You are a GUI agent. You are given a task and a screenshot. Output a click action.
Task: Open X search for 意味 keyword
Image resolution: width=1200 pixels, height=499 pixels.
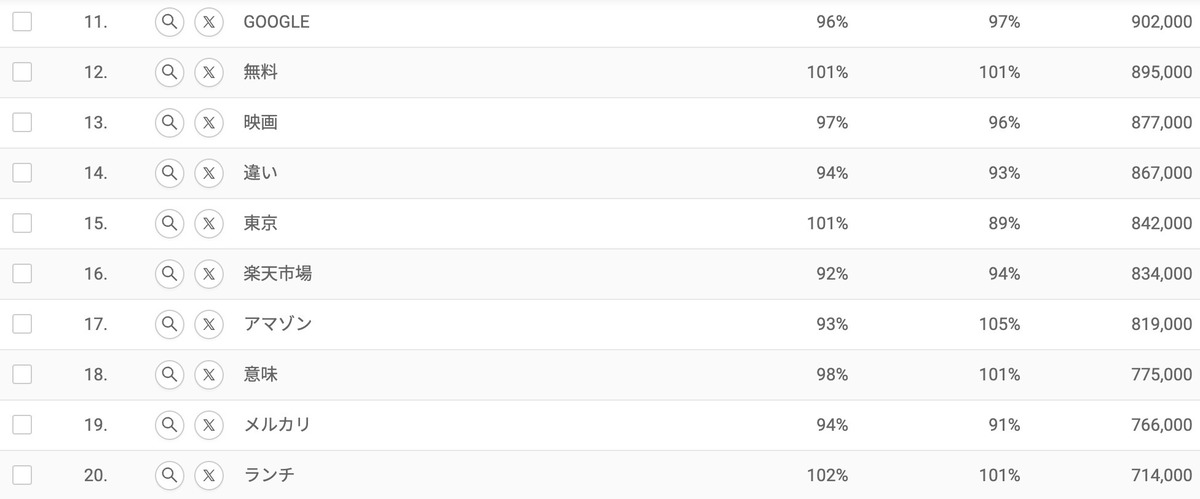(208, 374)
